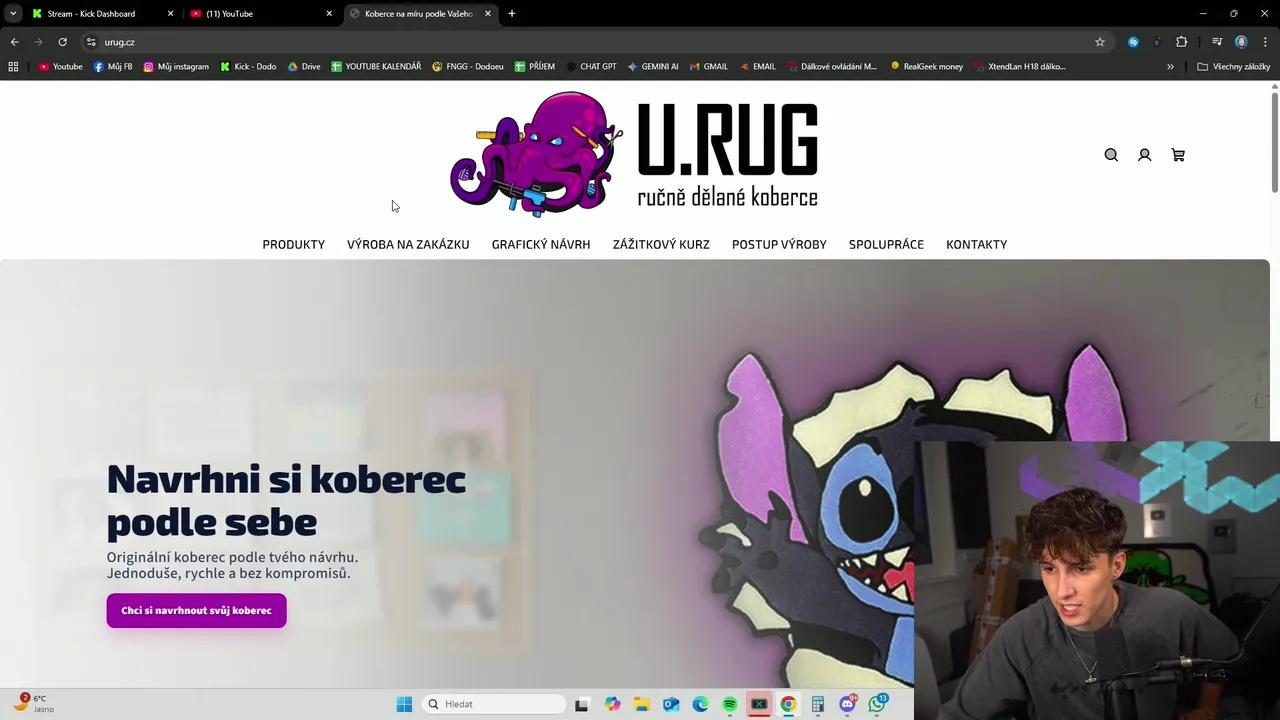Open the Shazam extension icon
Screen dimensions: 1280x720
[x=1133, y=42]
